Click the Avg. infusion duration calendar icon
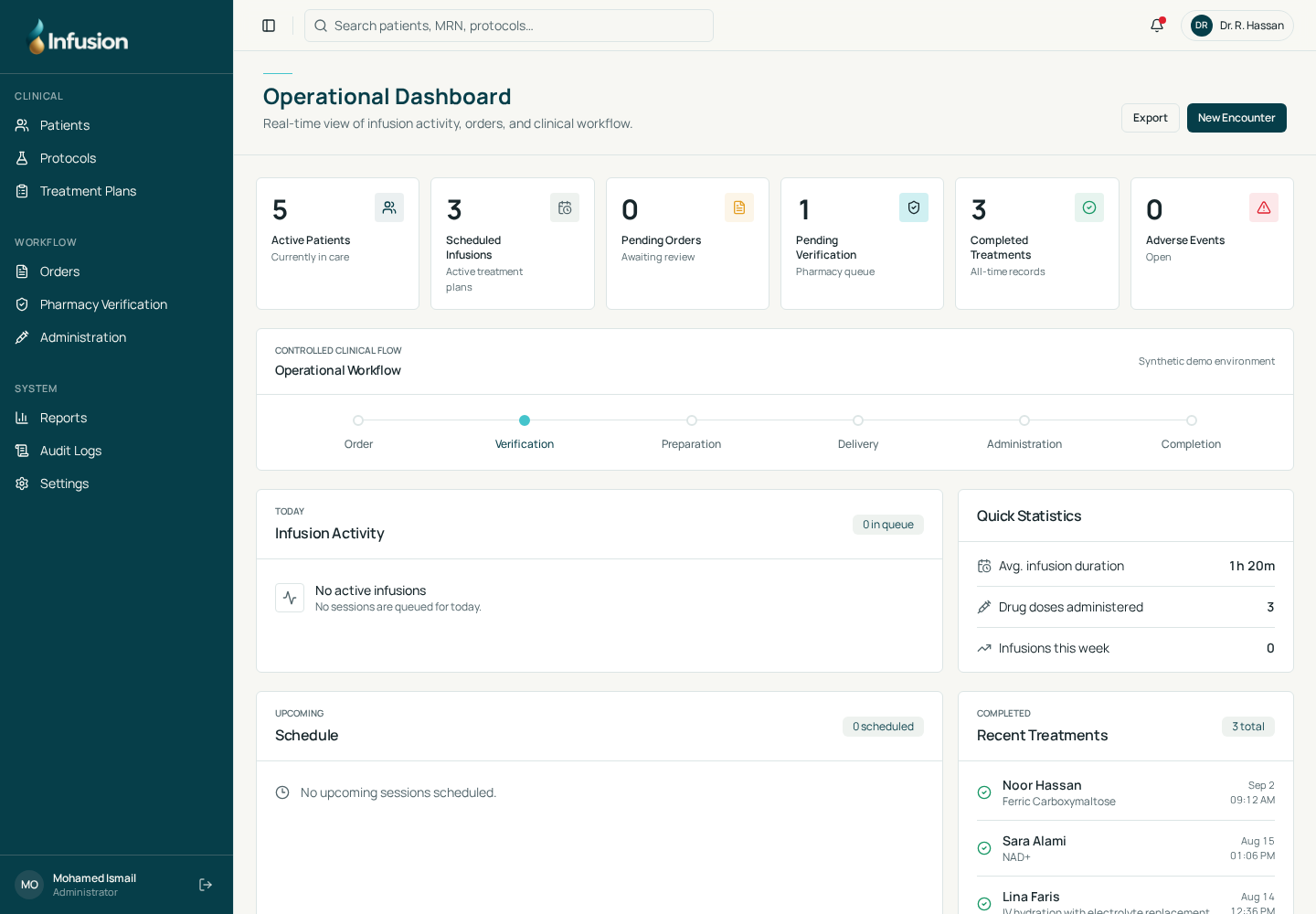Viewport: 1316px width, 914px height. click(984, 566)
